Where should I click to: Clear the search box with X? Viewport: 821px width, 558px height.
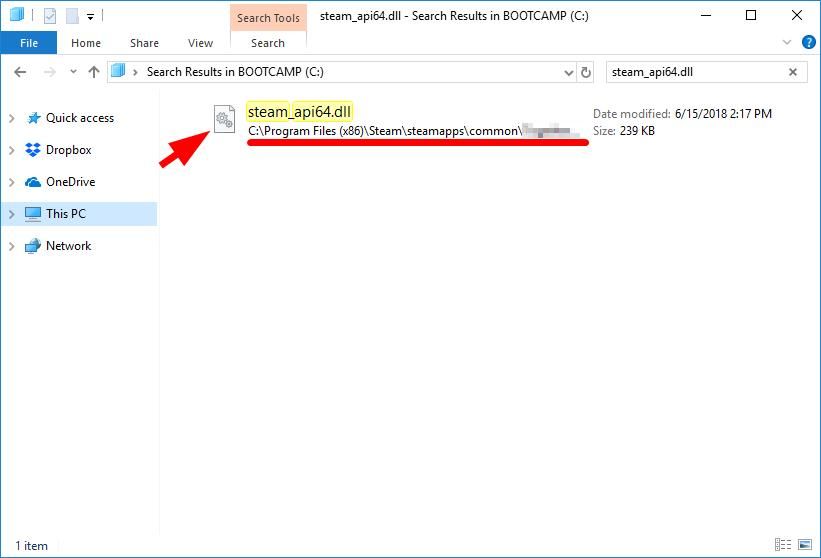(794, 72)
